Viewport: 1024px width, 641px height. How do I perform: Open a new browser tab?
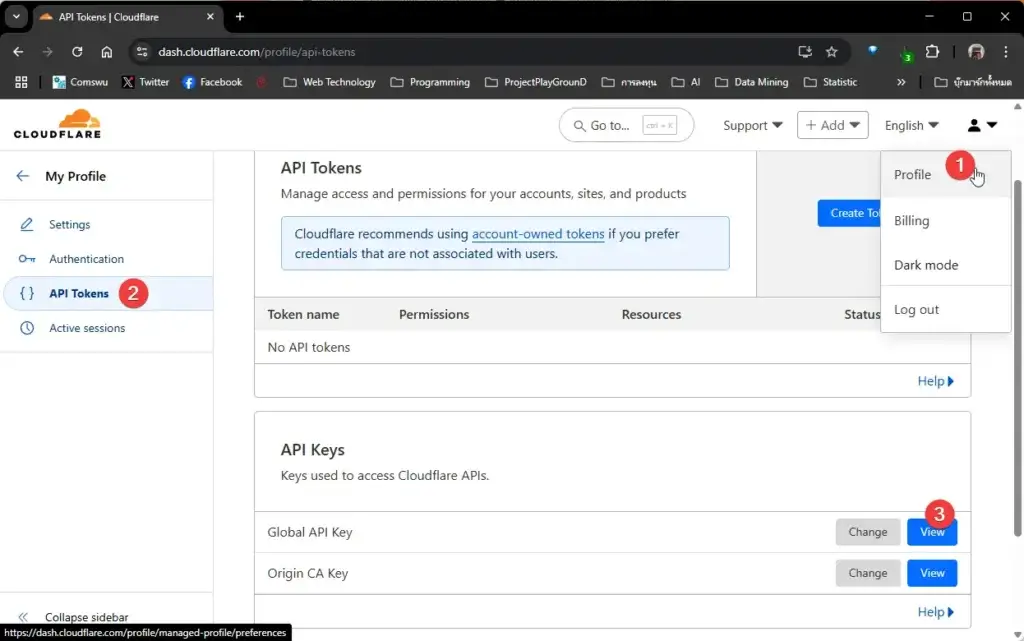240,17
